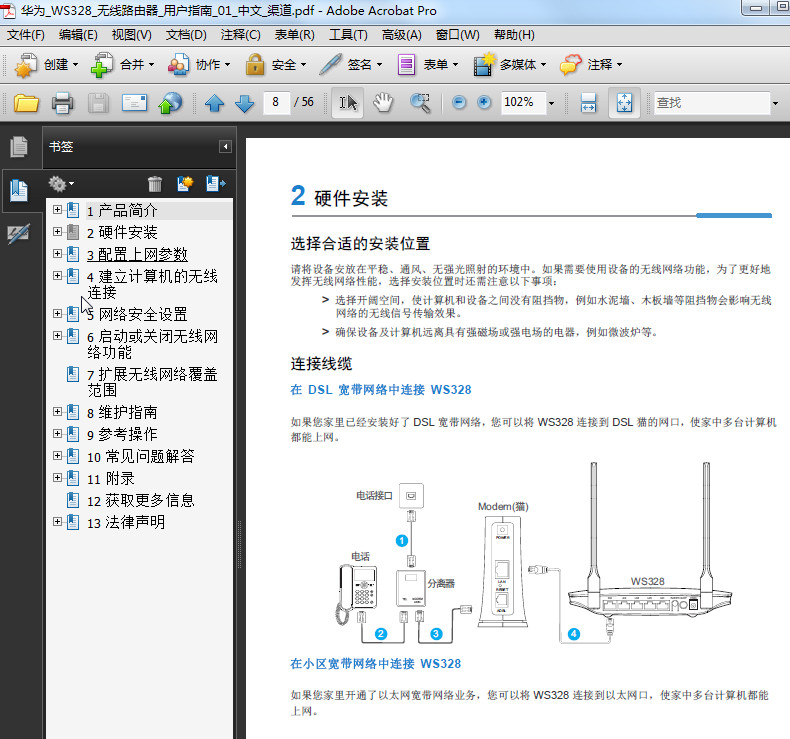
Task: Open the 窗口(W) menu
Action: click(457, 35)
